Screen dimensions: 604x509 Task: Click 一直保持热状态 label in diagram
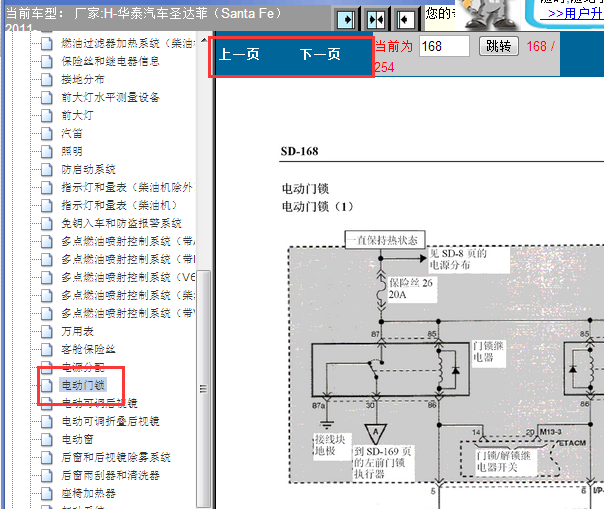pos(384,240)
